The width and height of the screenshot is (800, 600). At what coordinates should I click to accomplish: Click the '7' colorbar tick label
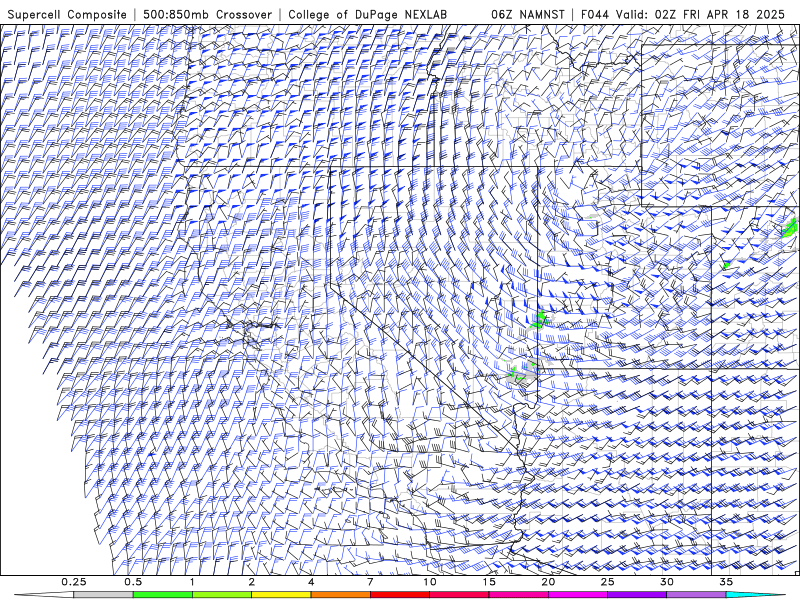370,582
